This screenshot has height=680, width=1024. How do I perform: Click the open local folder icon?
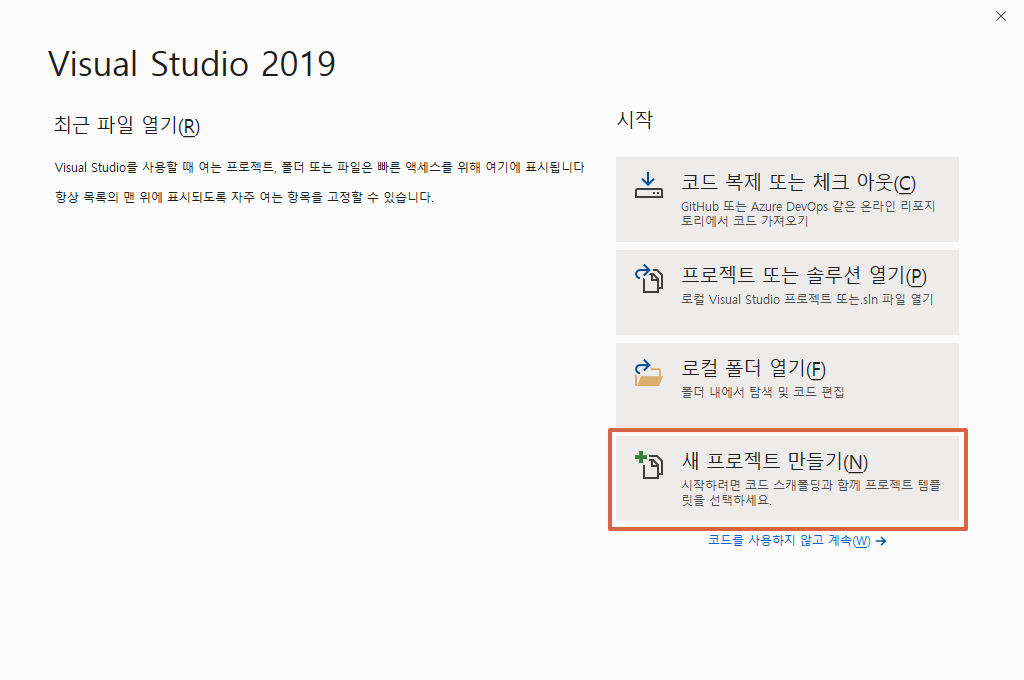648,372
